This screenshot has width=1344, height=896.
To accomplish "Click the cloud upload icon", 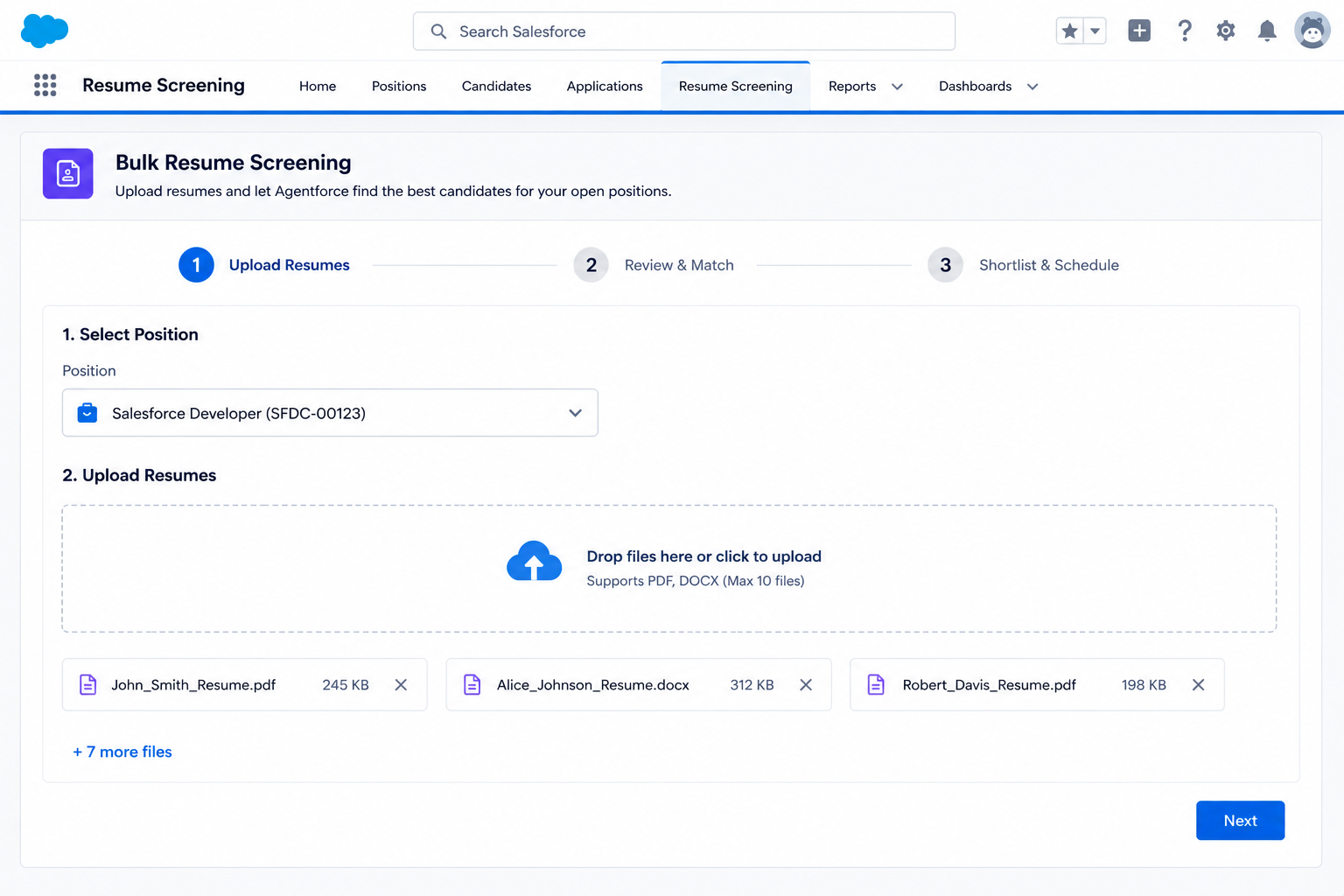I will click(x=534, y=562).
